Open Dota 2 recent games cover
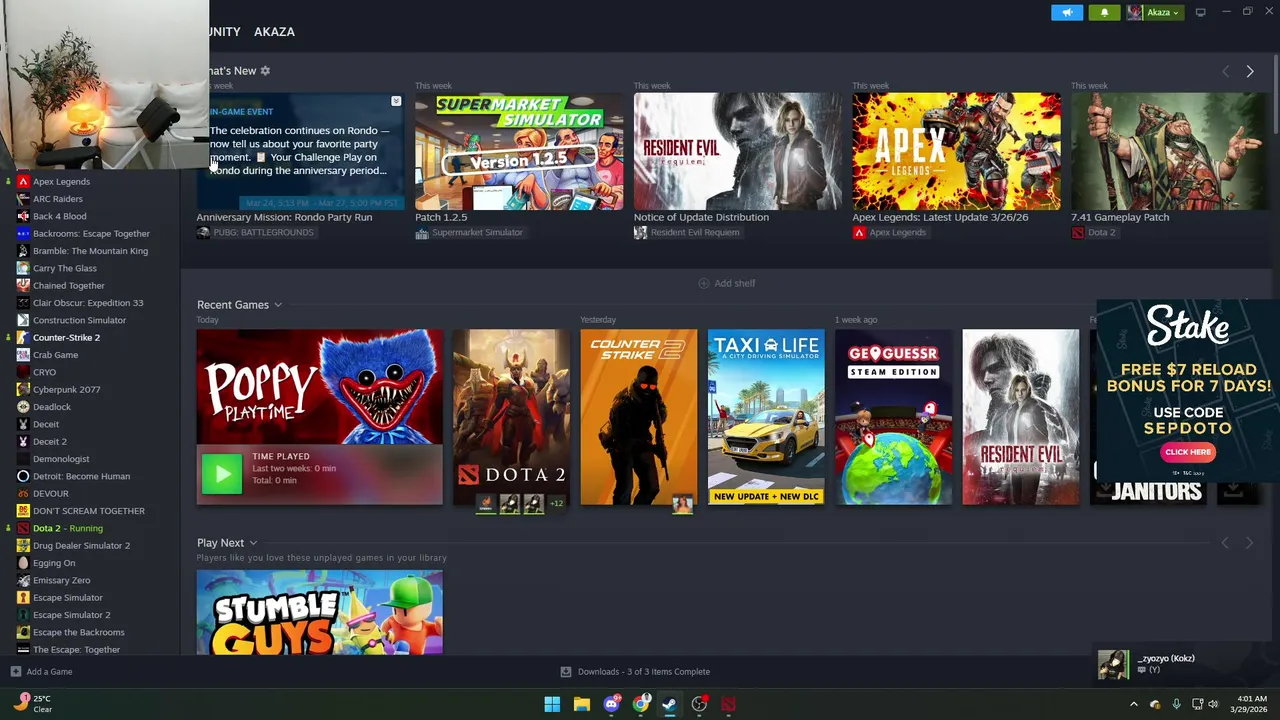The image size is (1280, 720). pos(511,417)
